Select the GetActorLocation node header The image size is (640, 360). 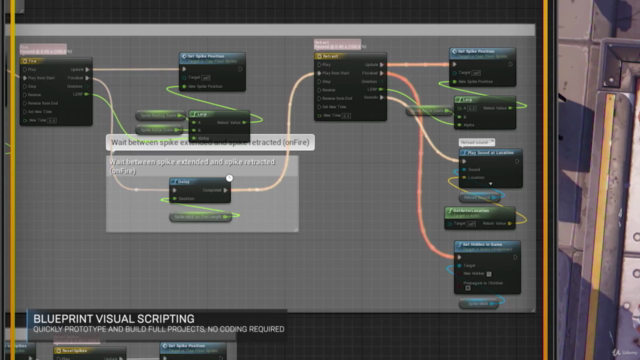480,212
